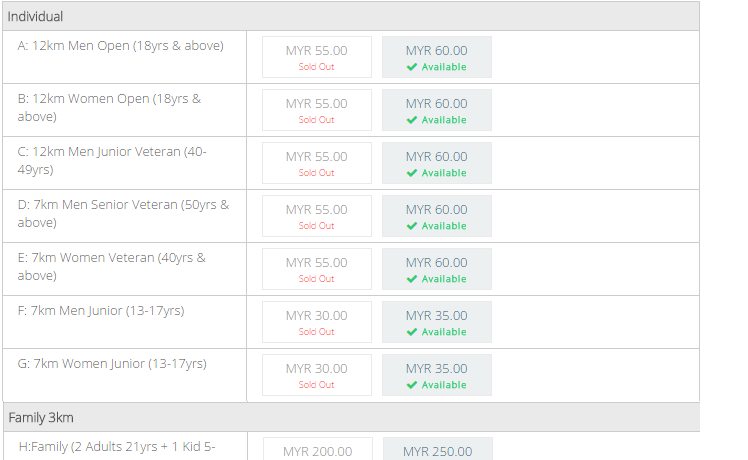Click the MYR 200.00 Family price box

(318, 449)
